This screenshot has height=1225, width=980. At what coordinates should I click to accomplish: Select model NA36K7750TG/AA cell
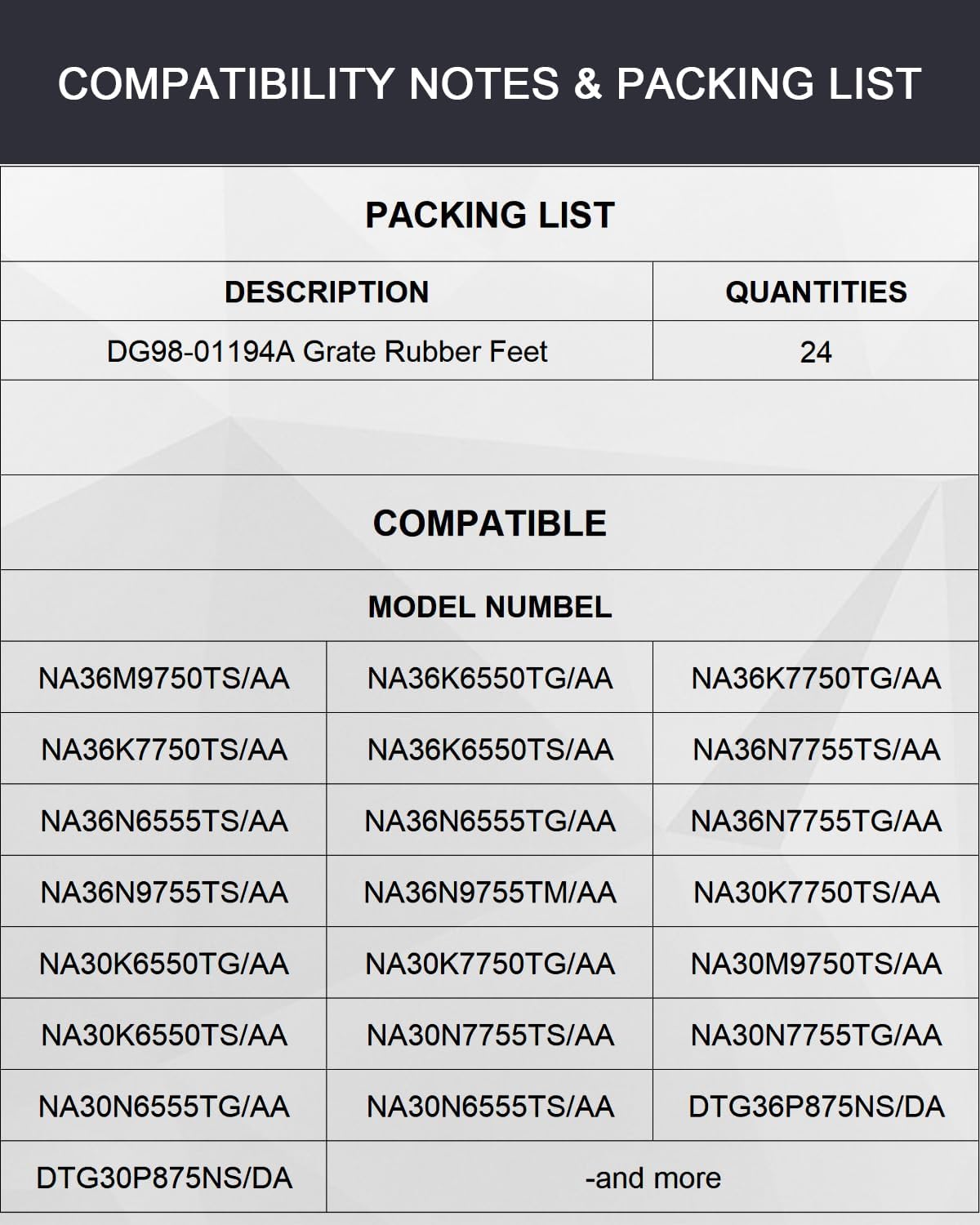(816, 678)
